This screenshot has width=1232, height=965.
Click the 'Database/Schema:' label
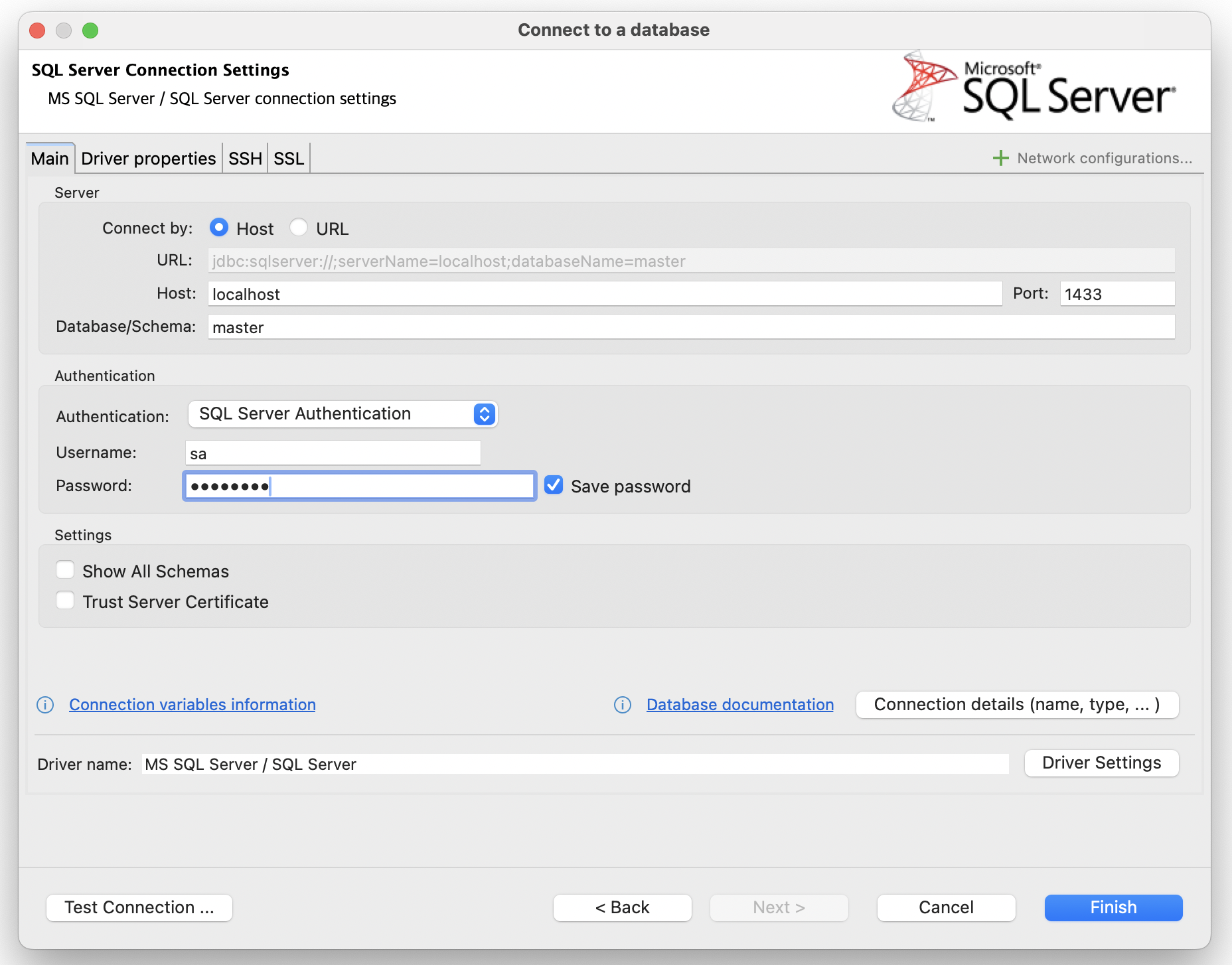pos(126,326)
